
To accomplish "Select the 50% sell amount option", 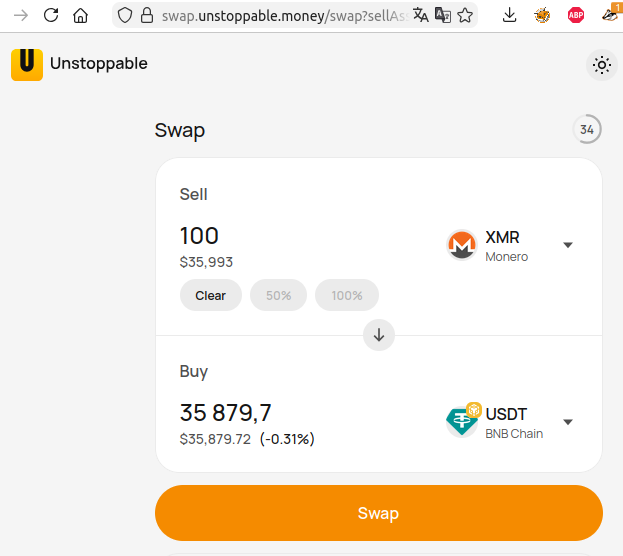I will pos(278,295).
